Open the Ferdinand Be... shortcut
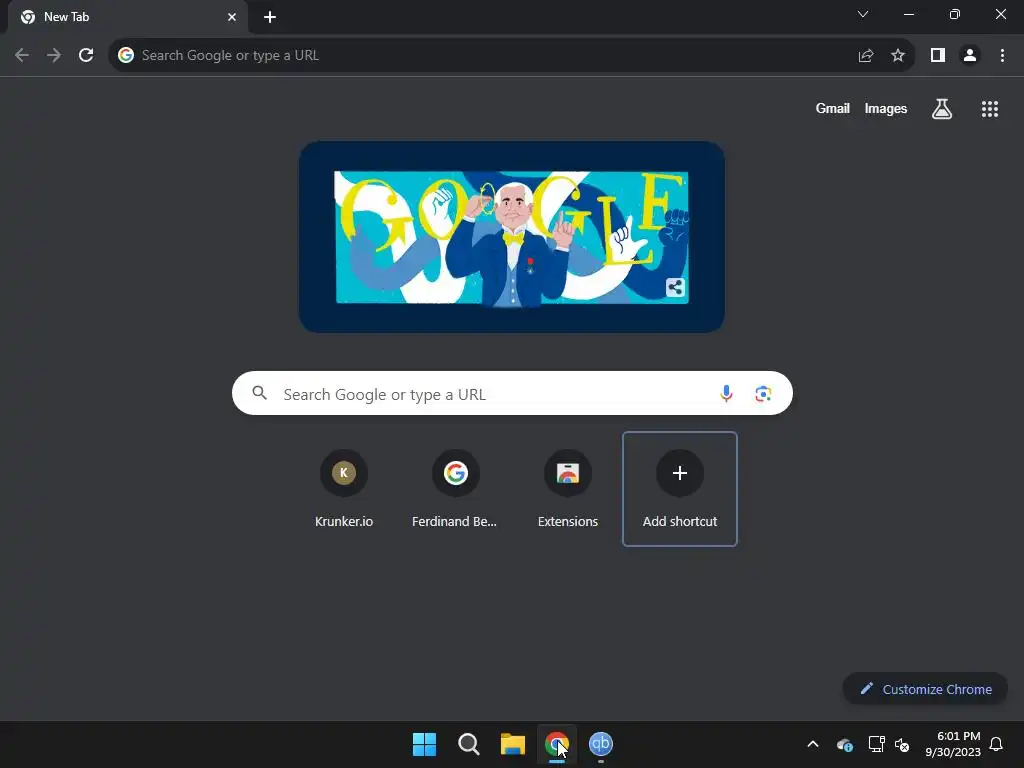This screenshot has width=1024, height=768. 456,488
